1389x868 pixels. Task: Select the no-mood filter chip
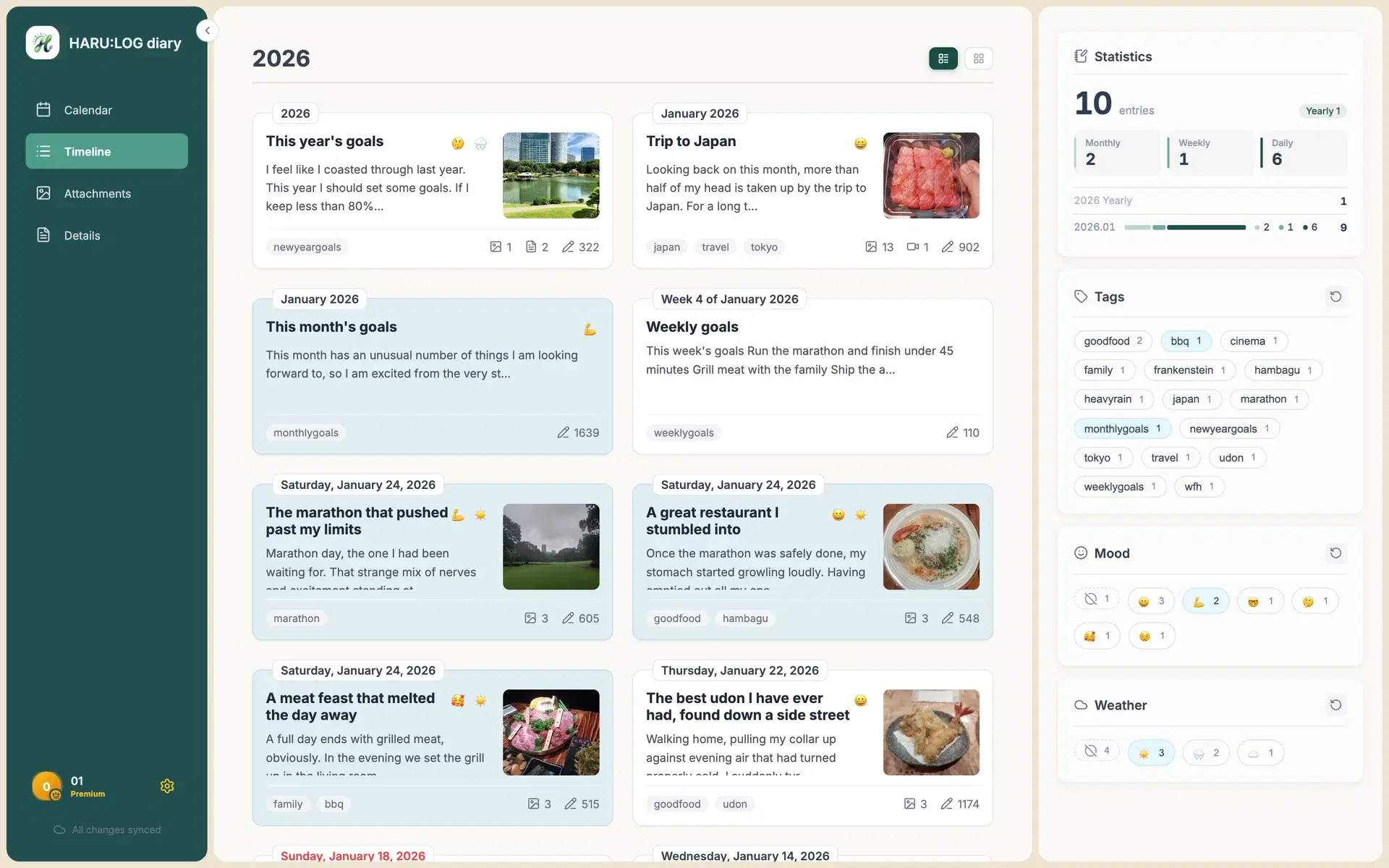click(x=1097, y=599)
